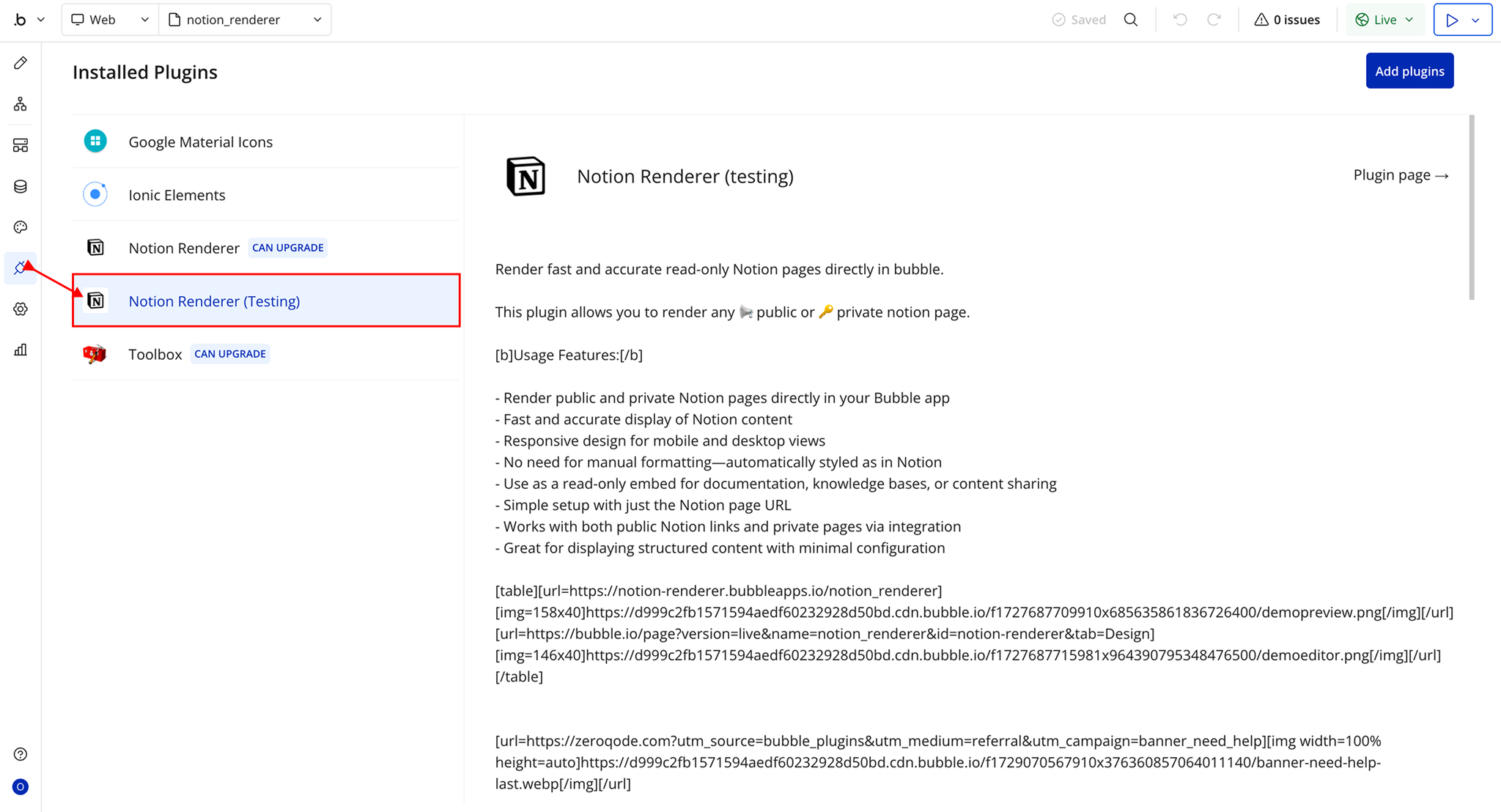Click the redo arrow icon

1214,20
